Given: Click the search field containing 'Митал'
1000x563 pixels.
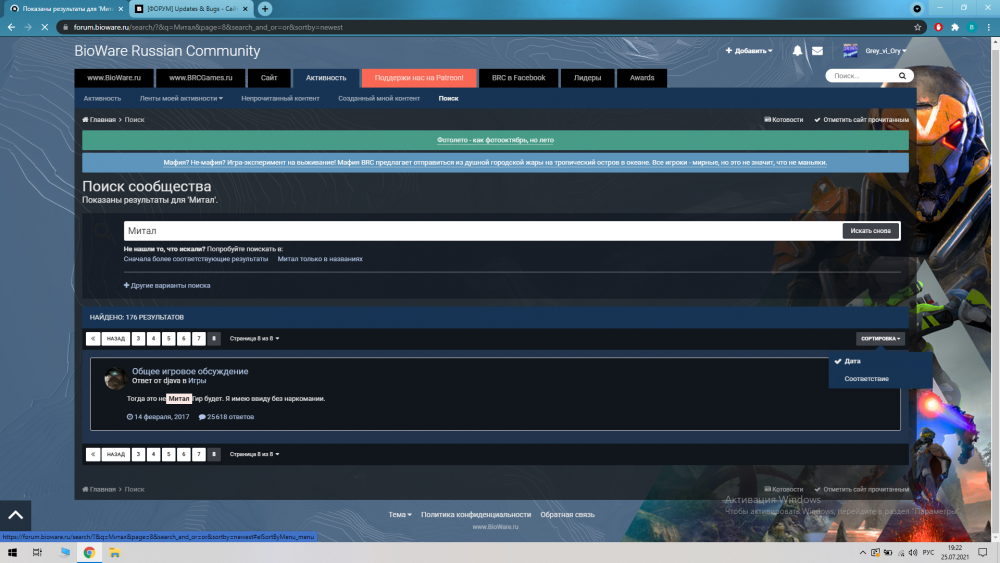Looking at the screenshot, I should point(480,231).
